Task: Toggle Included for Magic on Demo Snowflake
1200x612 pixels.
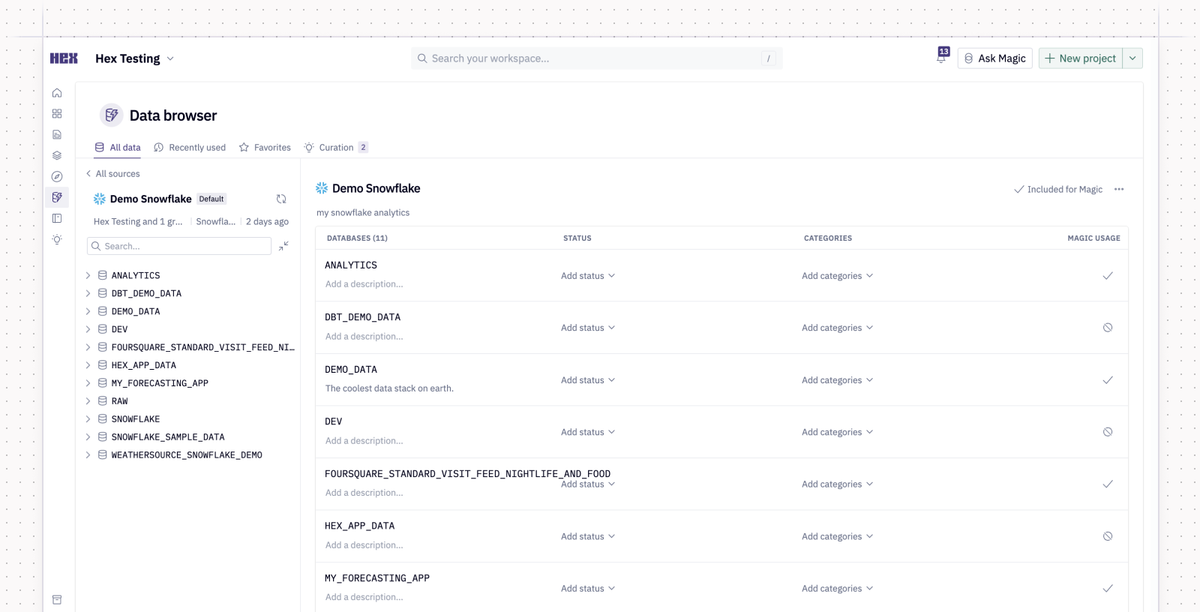Action: point(1058,189)
